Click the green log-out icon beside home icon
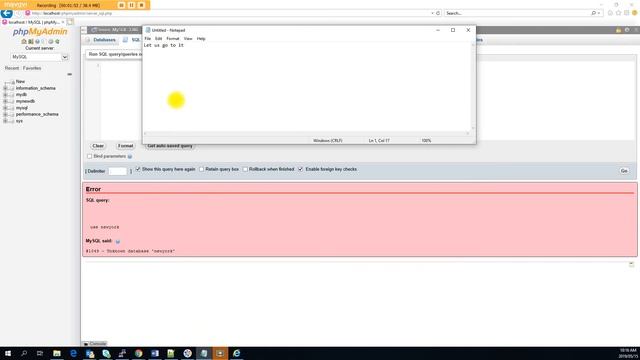Image resolution: width=640 pixels, height=360 pixels. click(31, 41)
